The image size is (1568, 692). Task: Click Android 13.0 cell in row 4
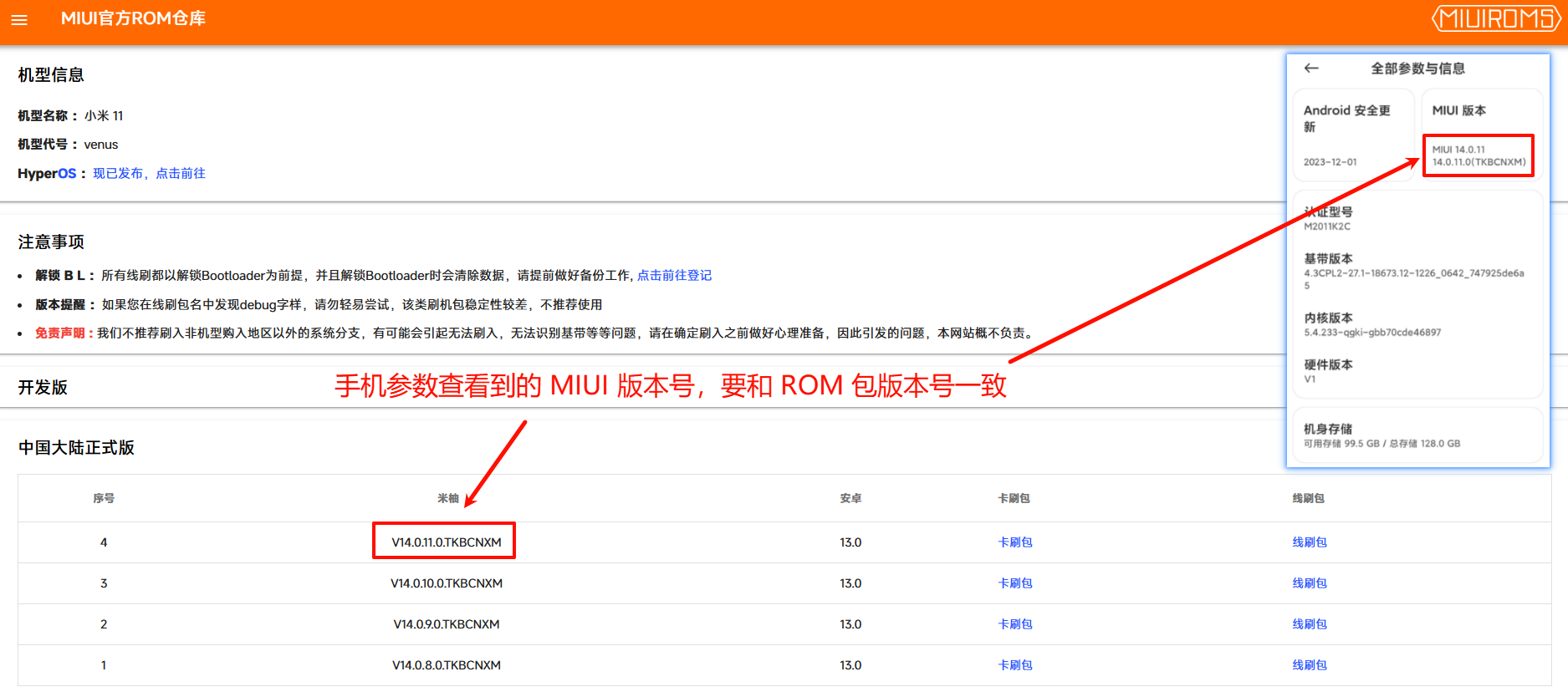850,542
